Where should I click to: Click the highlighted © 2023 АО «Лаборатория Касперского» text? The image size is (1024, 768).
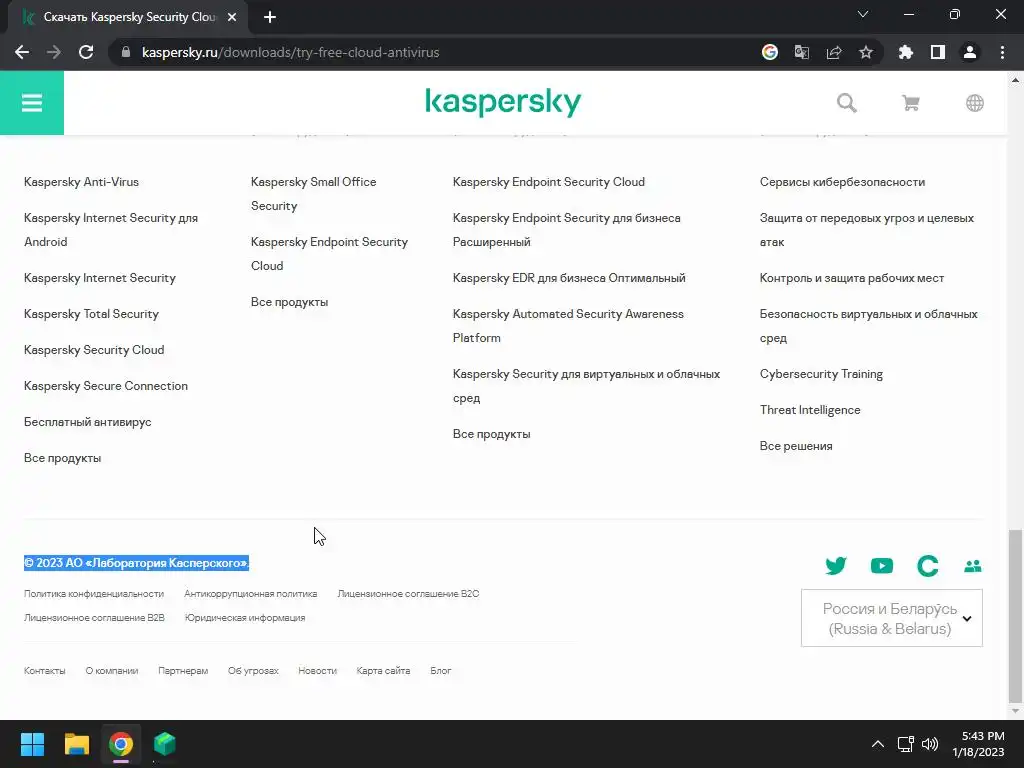(x=136, y=563)
